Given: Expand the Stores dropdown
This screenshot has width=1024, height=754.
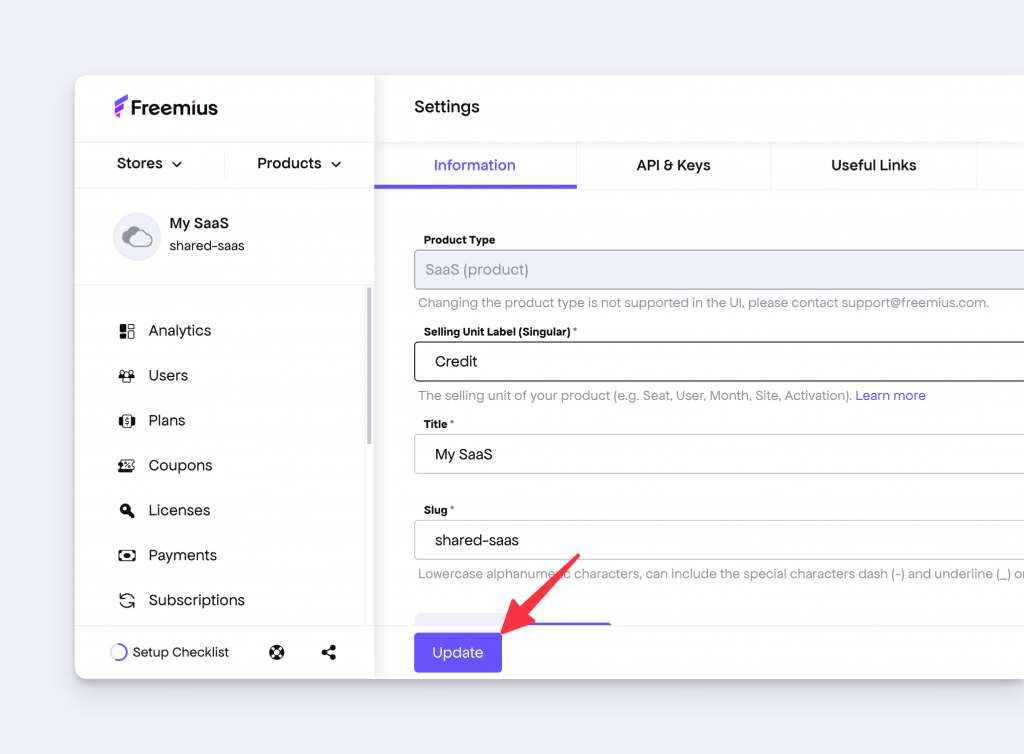Looking at the screenshot, I should coord(148,163).
